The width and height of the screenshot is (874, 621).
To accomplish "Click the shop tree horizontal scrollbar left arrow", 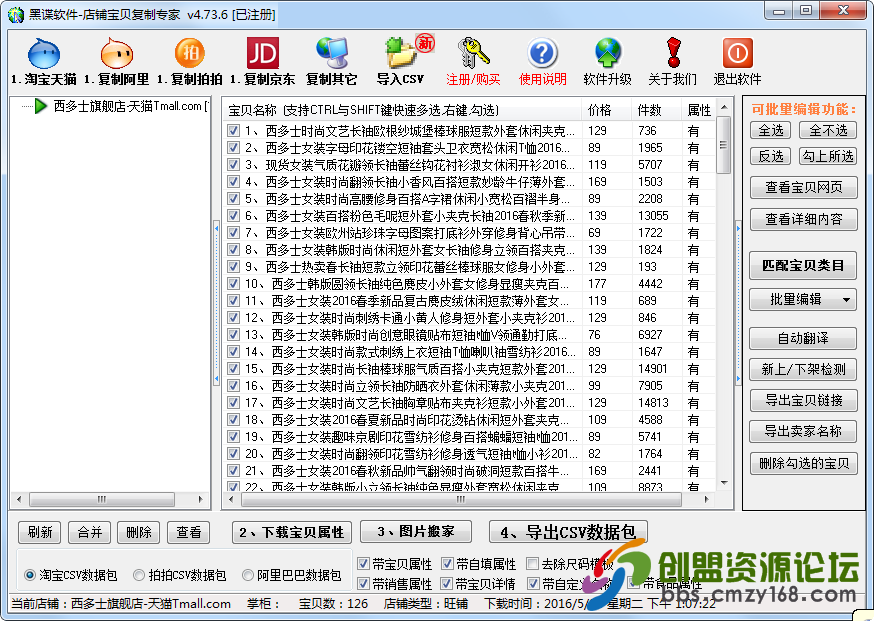I will pyautogui.click(x=19, y=499).
